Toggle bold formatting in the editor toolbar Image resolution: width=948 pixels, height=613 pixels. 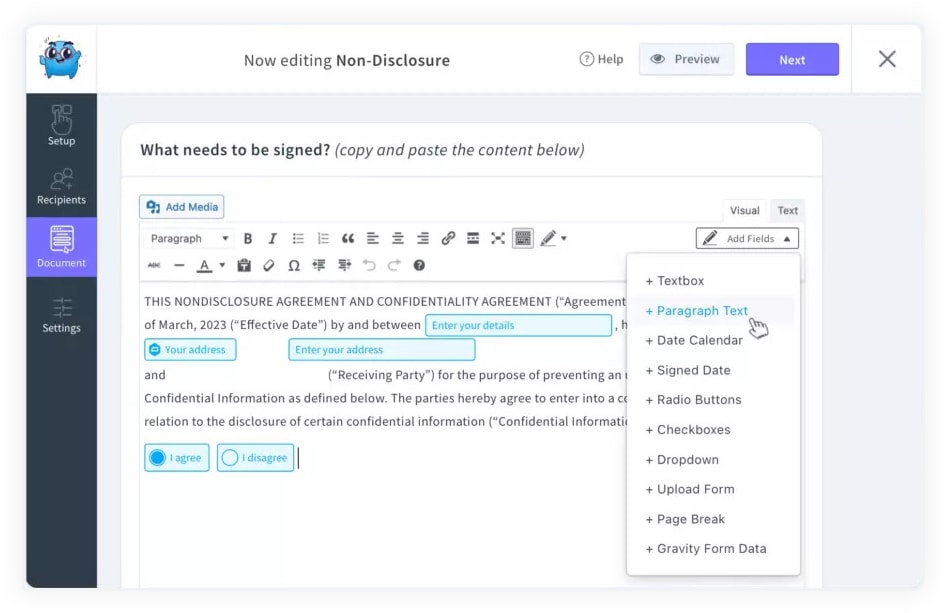click(247, 238)
